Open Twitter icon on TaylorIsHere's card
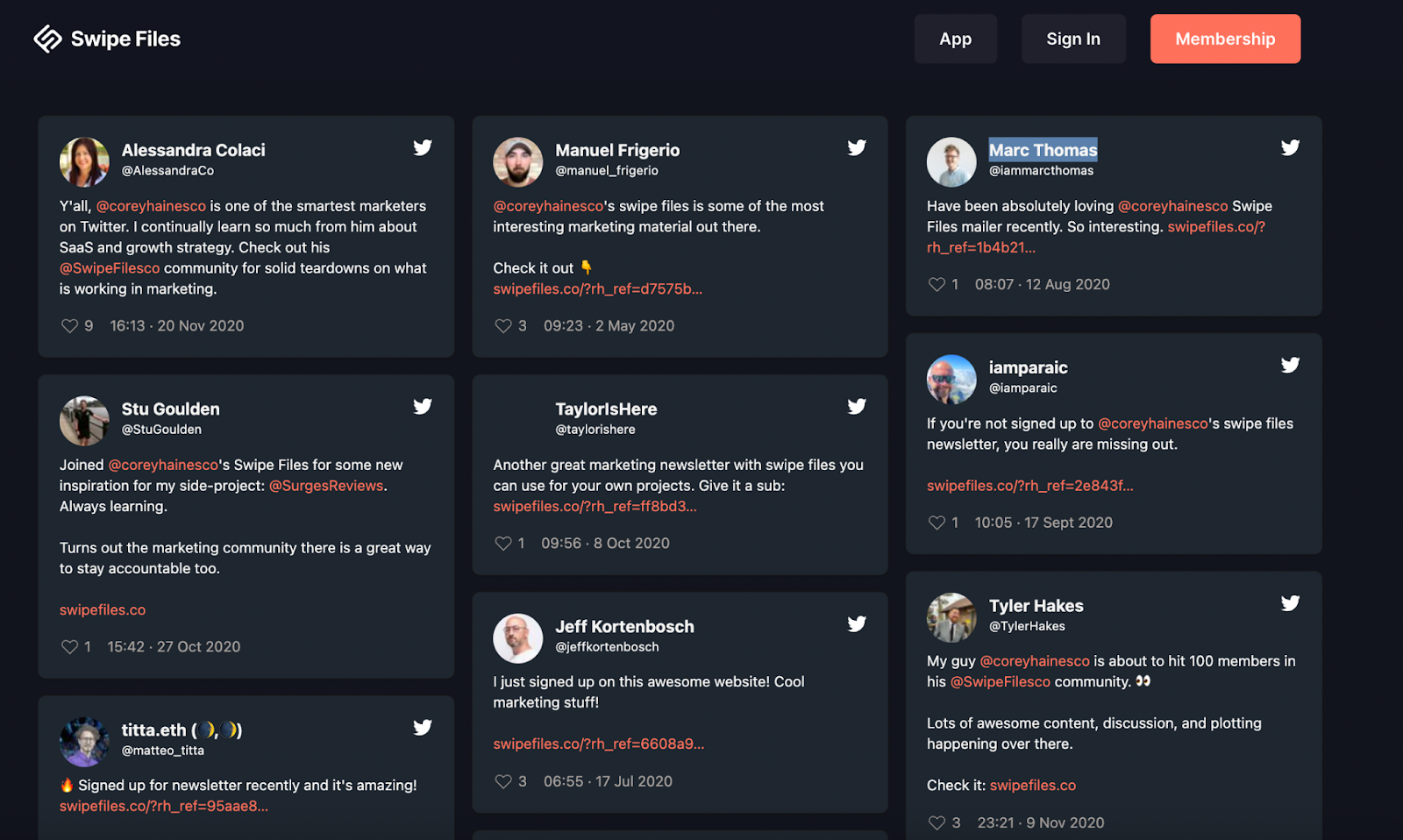Image resolution: width=1403 pixels, height=840 pixels. pos(857,406)
